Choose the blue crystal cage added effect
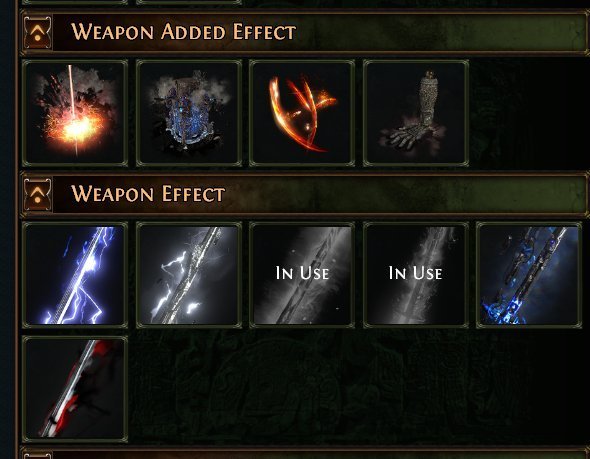 click(x=189, y=113)
